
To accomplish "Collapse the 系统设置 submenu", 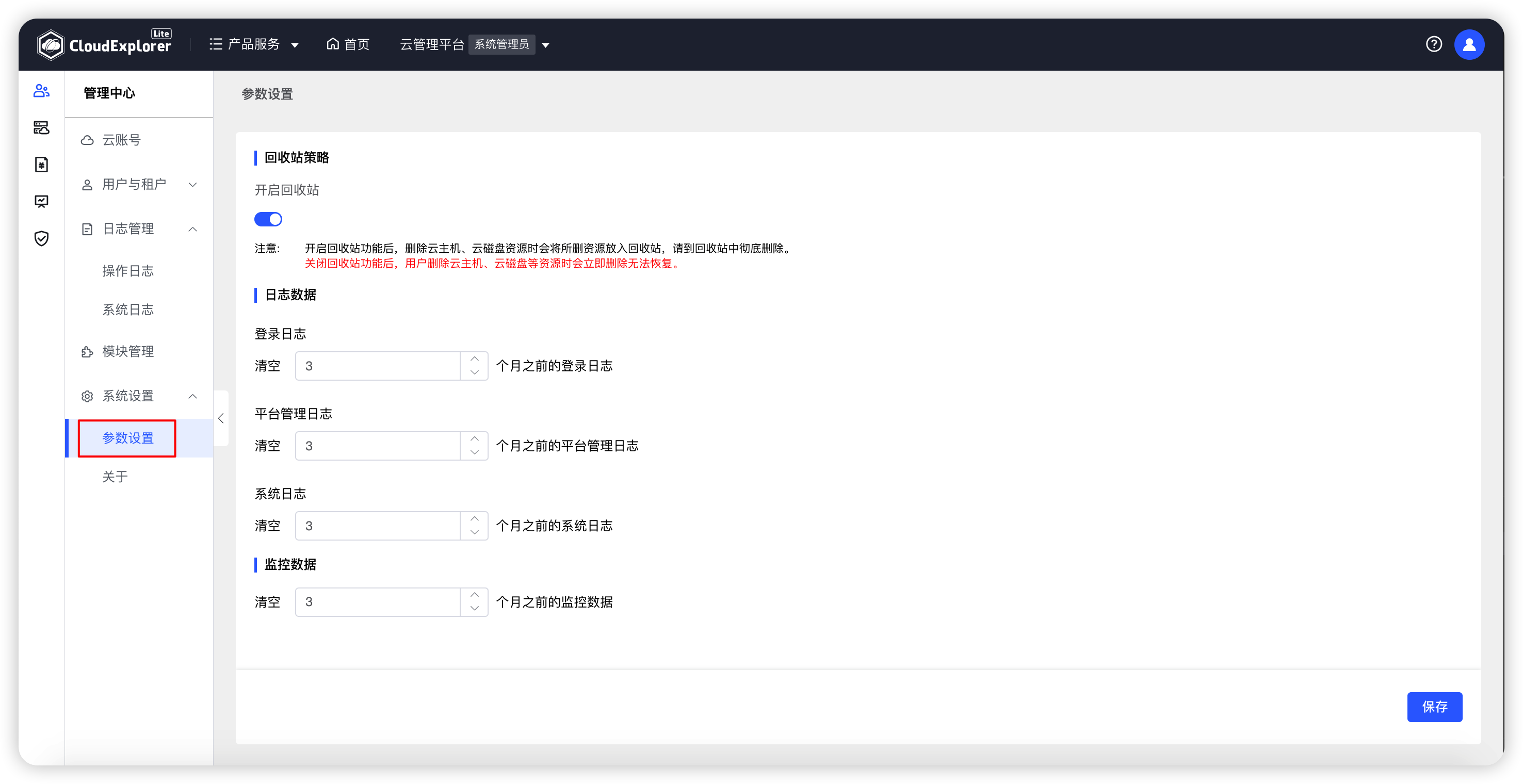I will pos(139,396).
